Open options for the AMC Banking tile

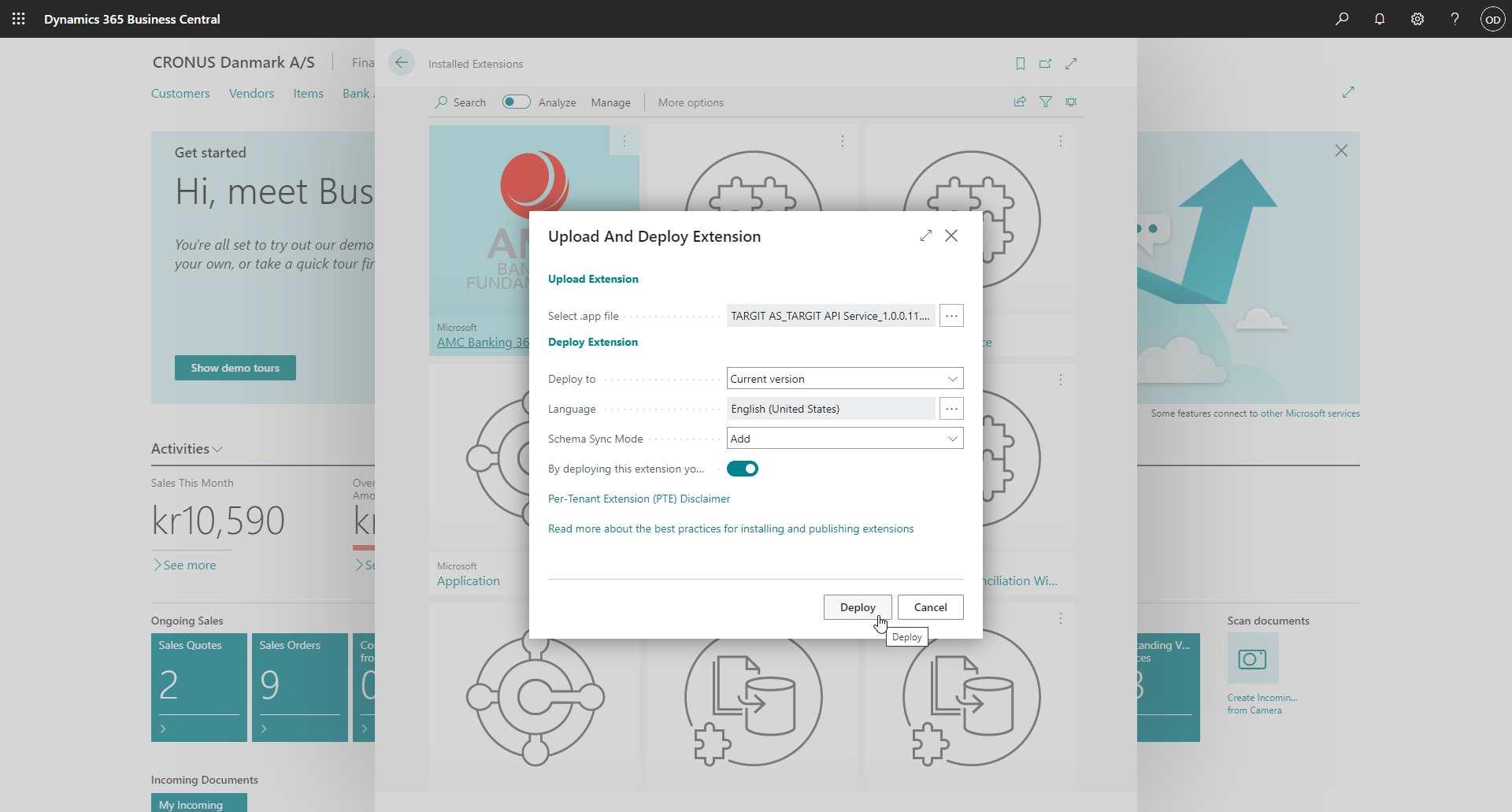[x=624, y=141]
